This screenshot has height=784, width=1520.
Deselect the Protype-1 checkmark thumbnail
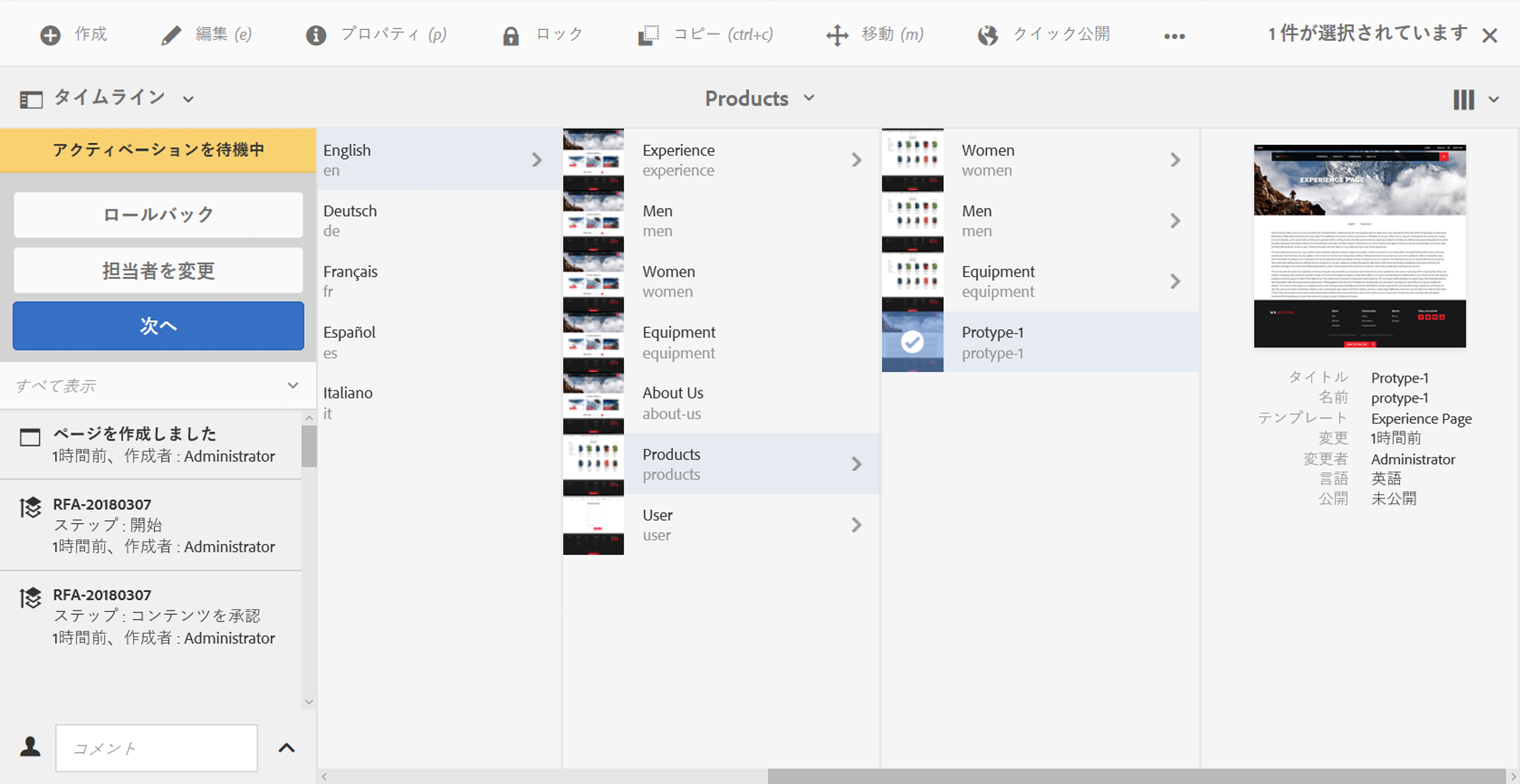pos(912,342)
